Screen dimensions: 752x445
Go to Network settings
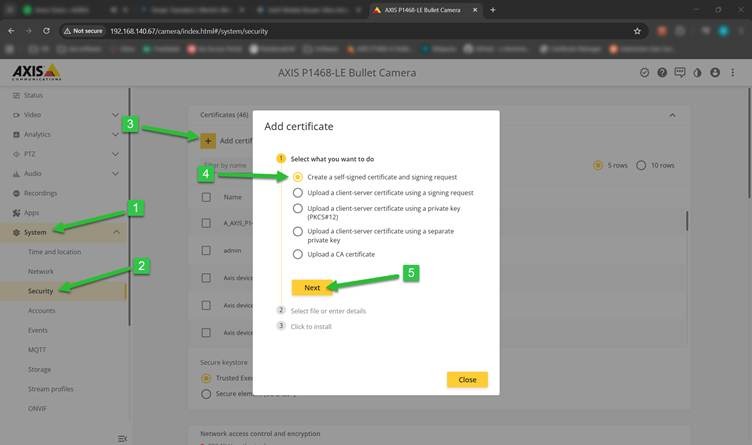pos(41,271)
